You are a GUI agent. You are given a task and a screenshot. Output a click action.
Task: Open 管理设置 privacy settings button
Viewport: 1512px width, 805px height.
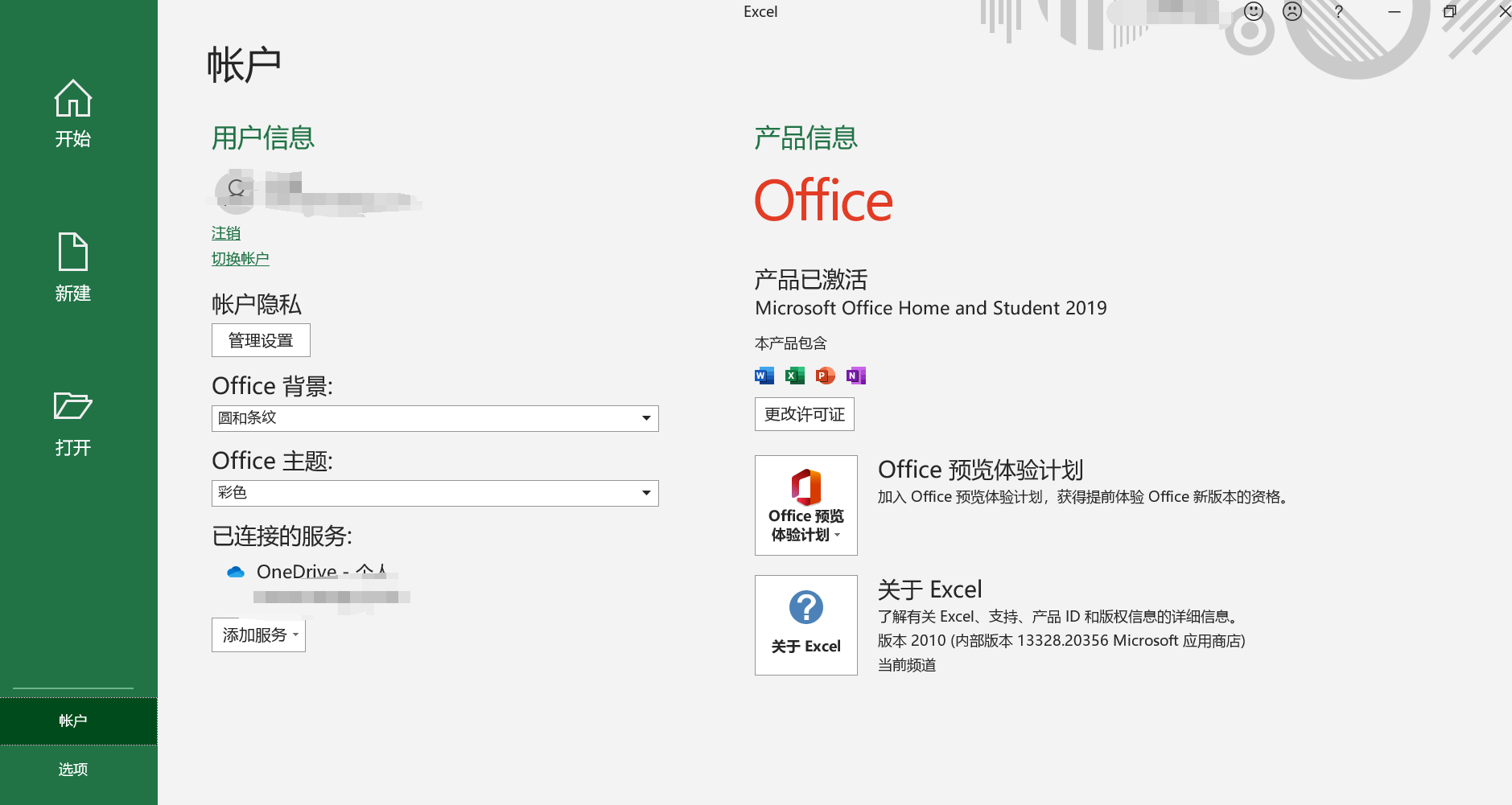[261, 340]
